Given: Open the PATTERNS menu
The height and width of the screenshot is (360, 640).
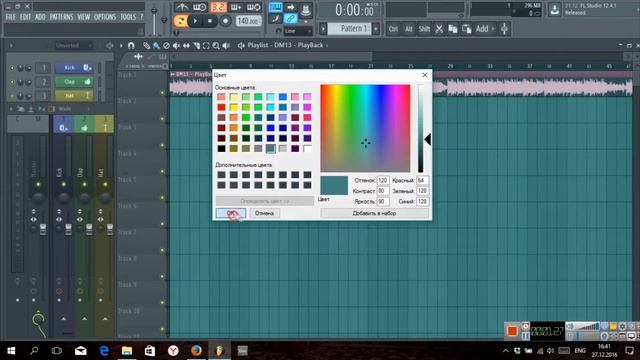Looking at the screenshot, I should (x=62, y=17).
